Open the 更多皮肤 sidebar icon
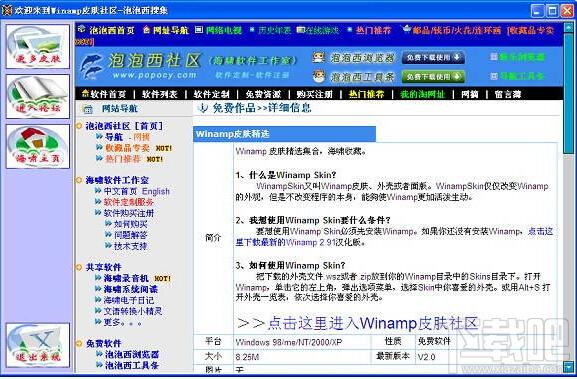 [x=38, y=46]
